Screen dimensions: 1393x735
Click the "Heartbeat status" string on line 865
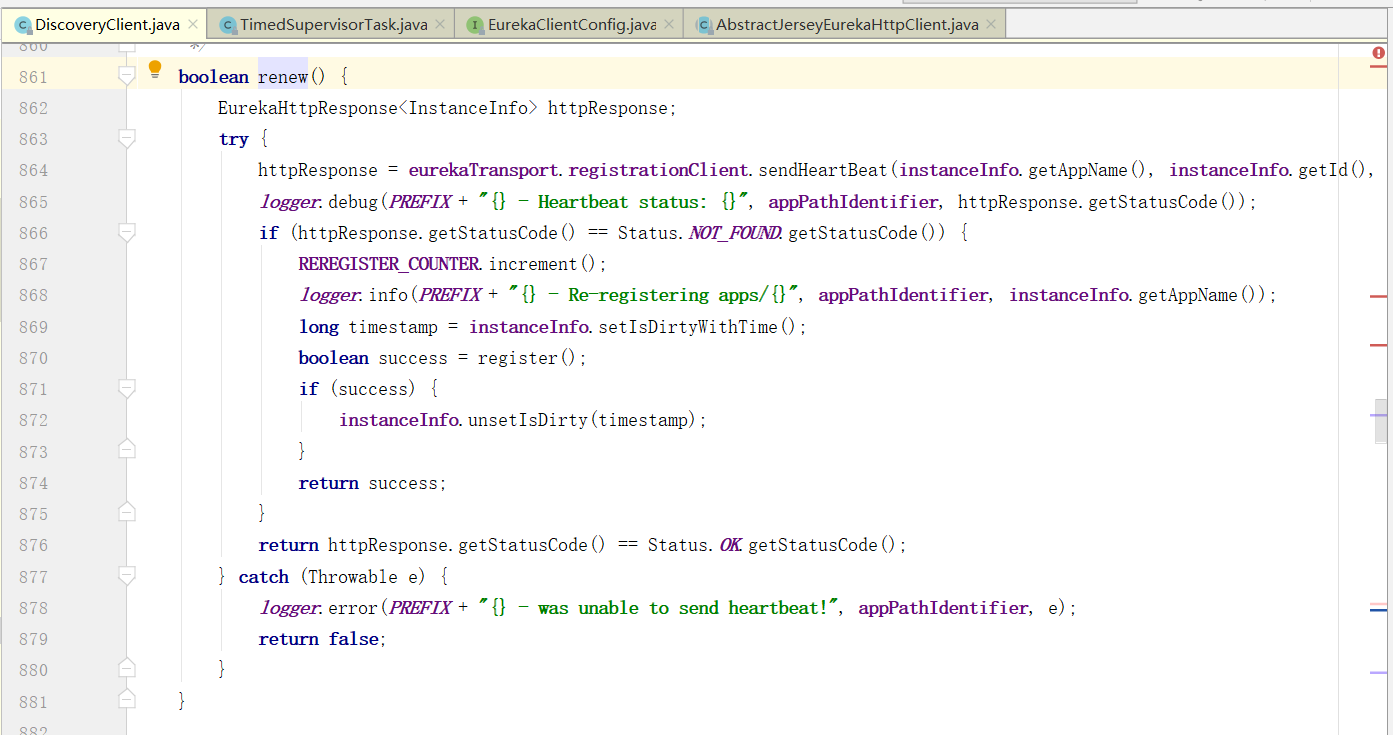614,202
